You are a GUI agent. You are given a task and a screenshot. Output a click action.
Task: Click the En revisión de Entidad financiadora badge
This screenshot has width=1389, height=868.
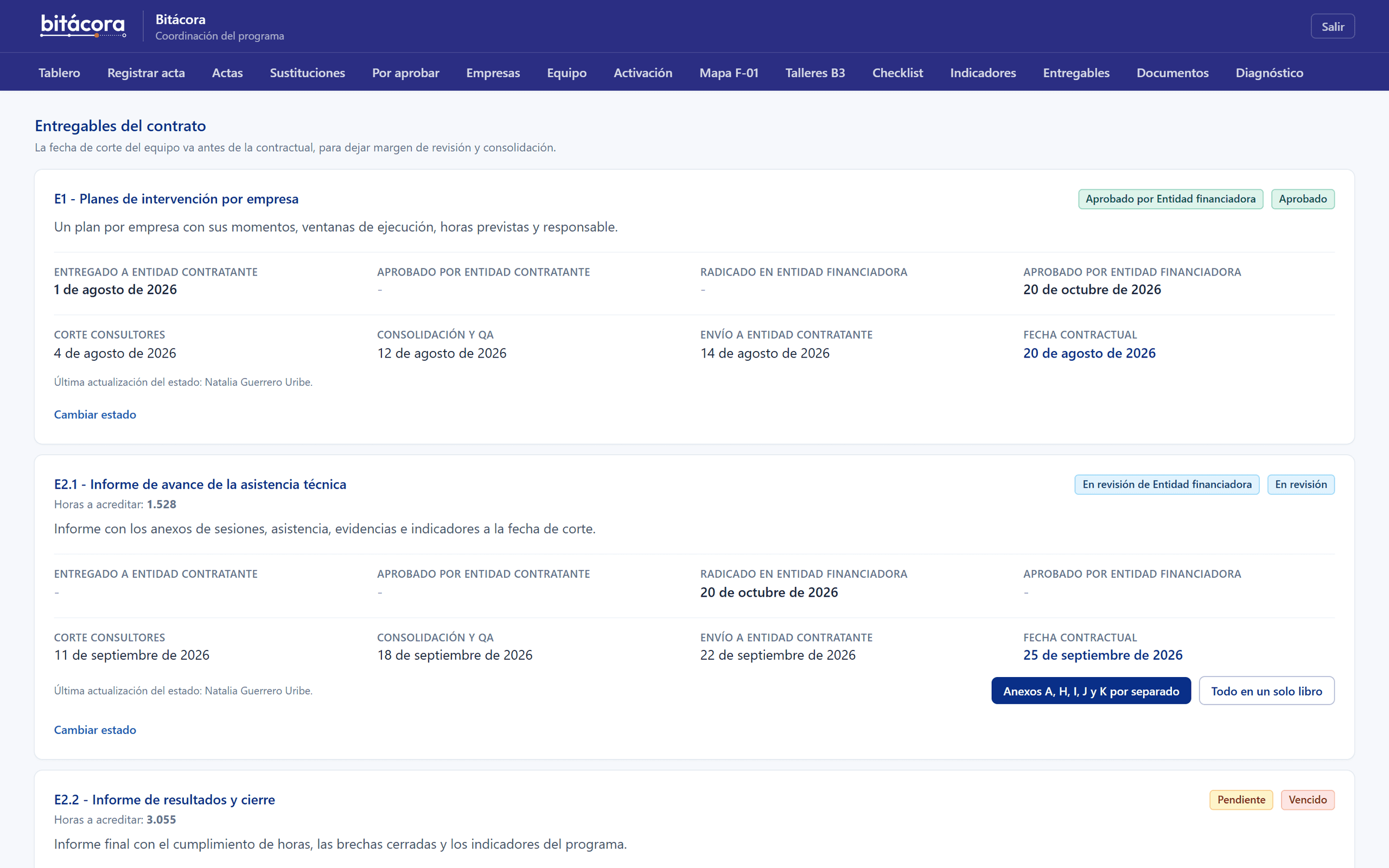click(1167, 484)
